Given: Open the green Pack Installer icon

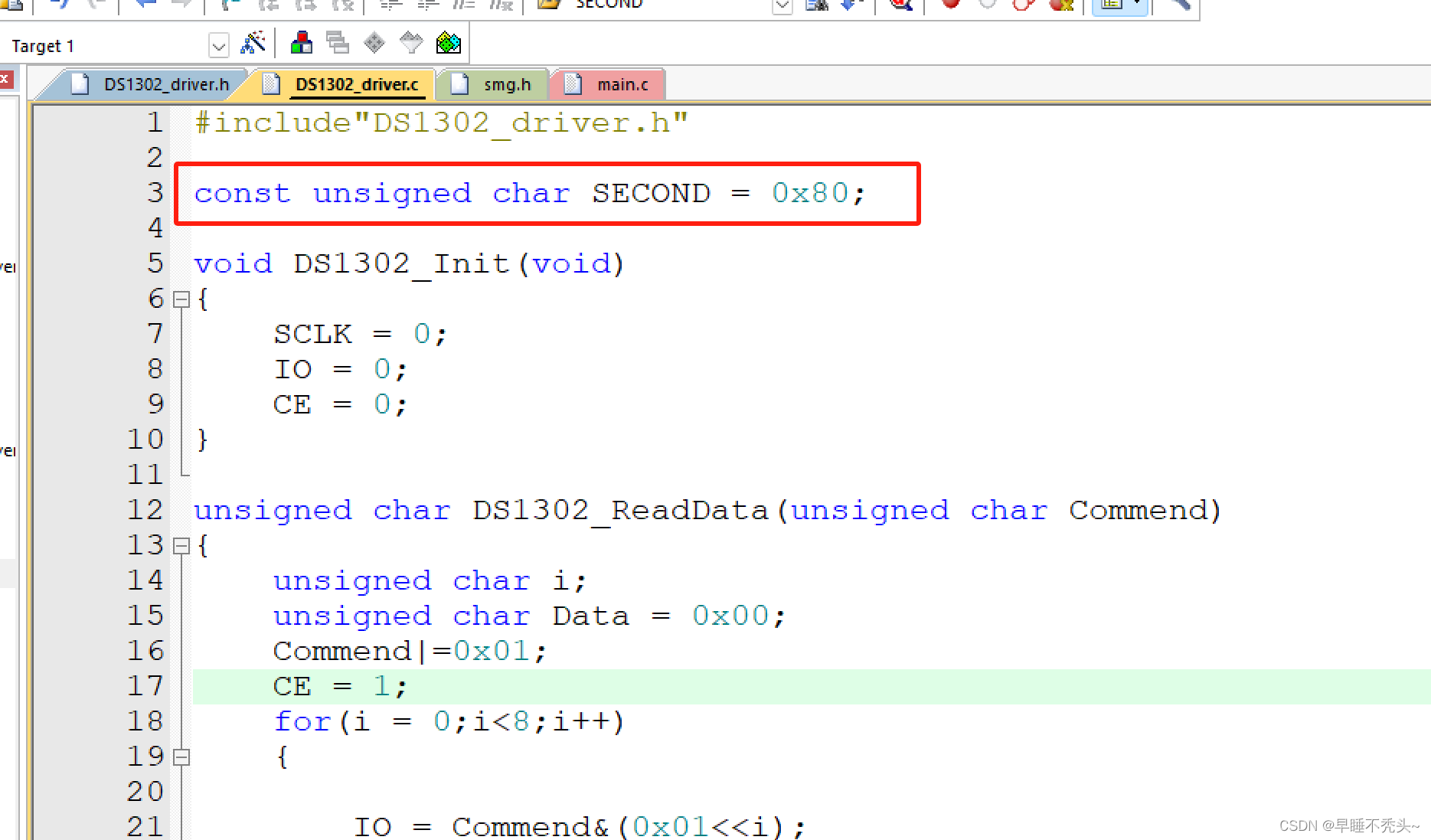Looking at the screenshot, I should coord(449,43).
